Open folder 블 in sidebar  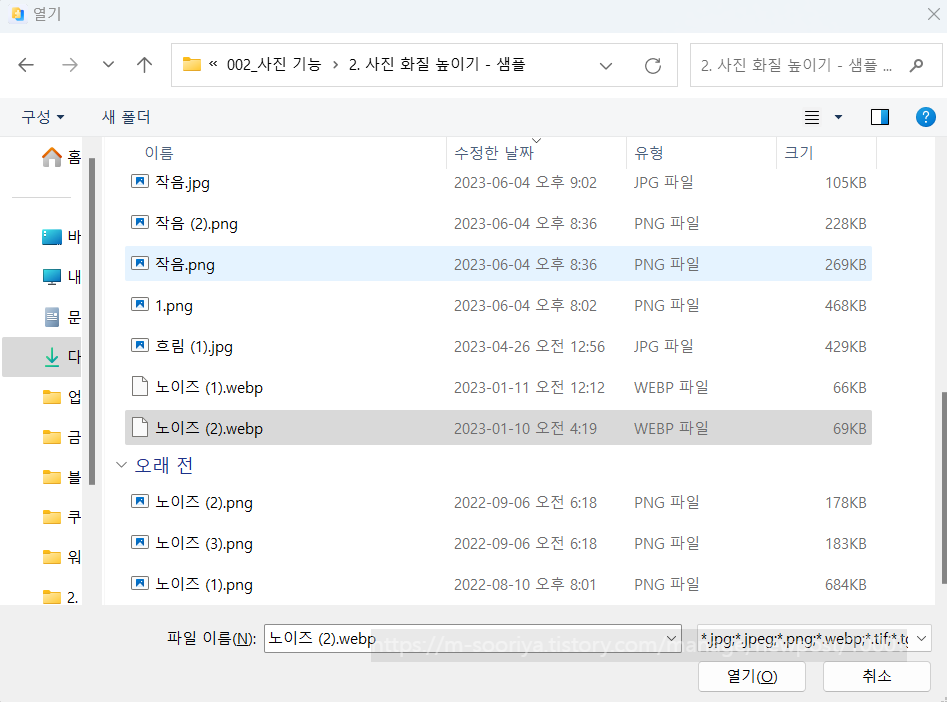tap(61, 477)
